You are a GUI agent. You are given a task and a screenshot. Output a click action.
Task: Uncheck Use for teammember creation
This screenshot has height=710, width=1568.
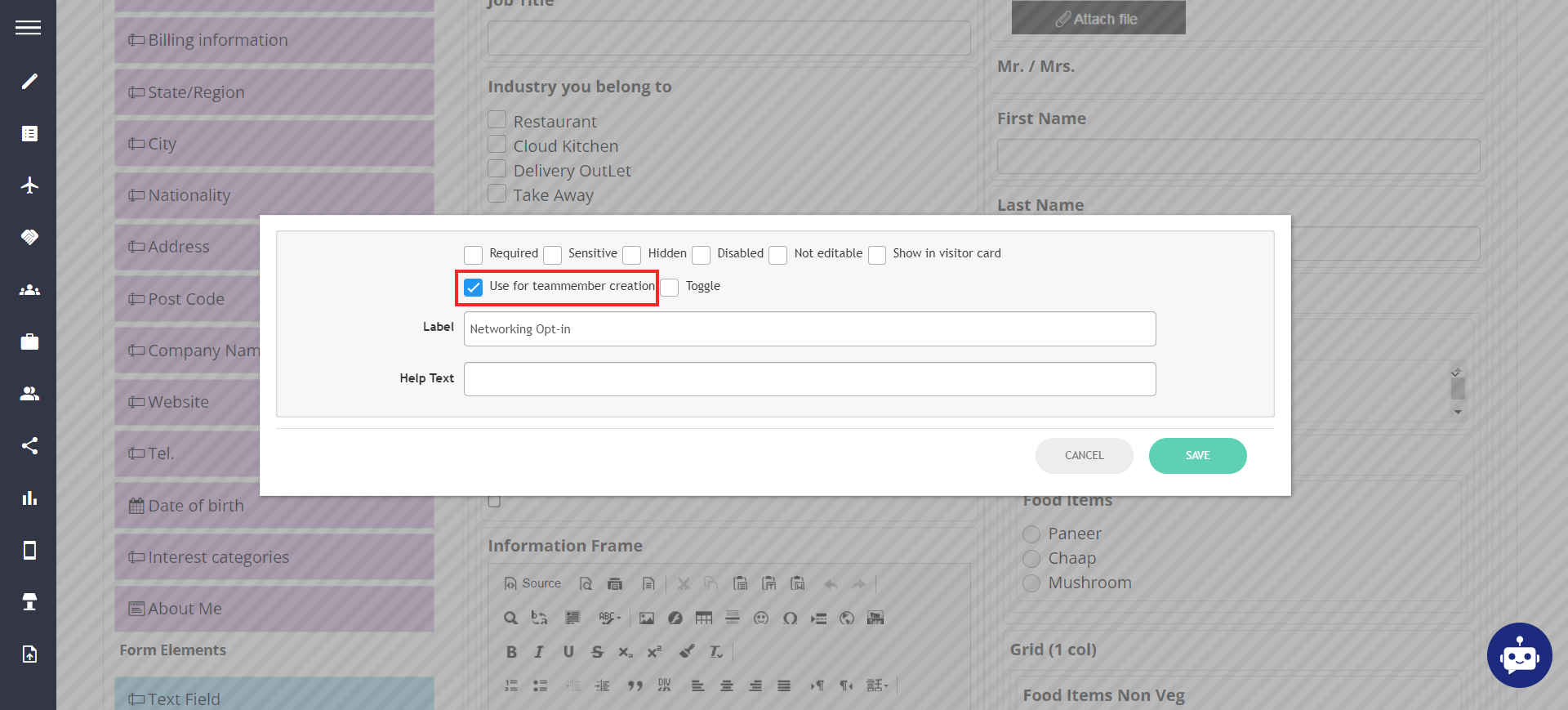pos(474,288)
